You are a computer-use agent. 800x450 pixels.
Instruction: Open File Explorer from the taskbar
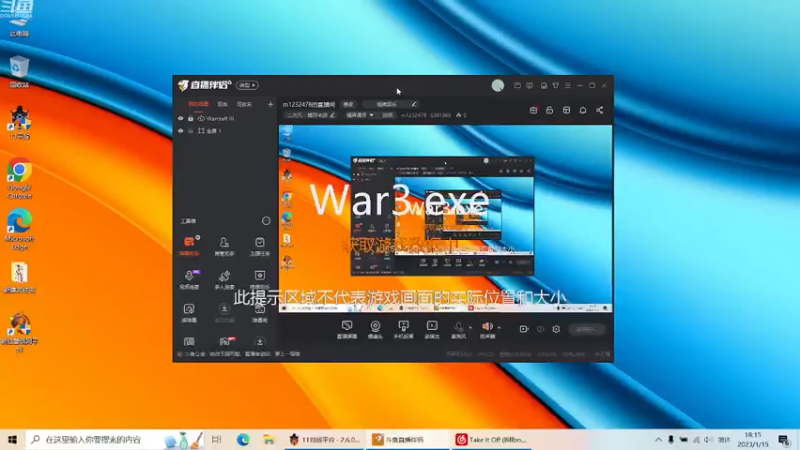coord(268,439)
